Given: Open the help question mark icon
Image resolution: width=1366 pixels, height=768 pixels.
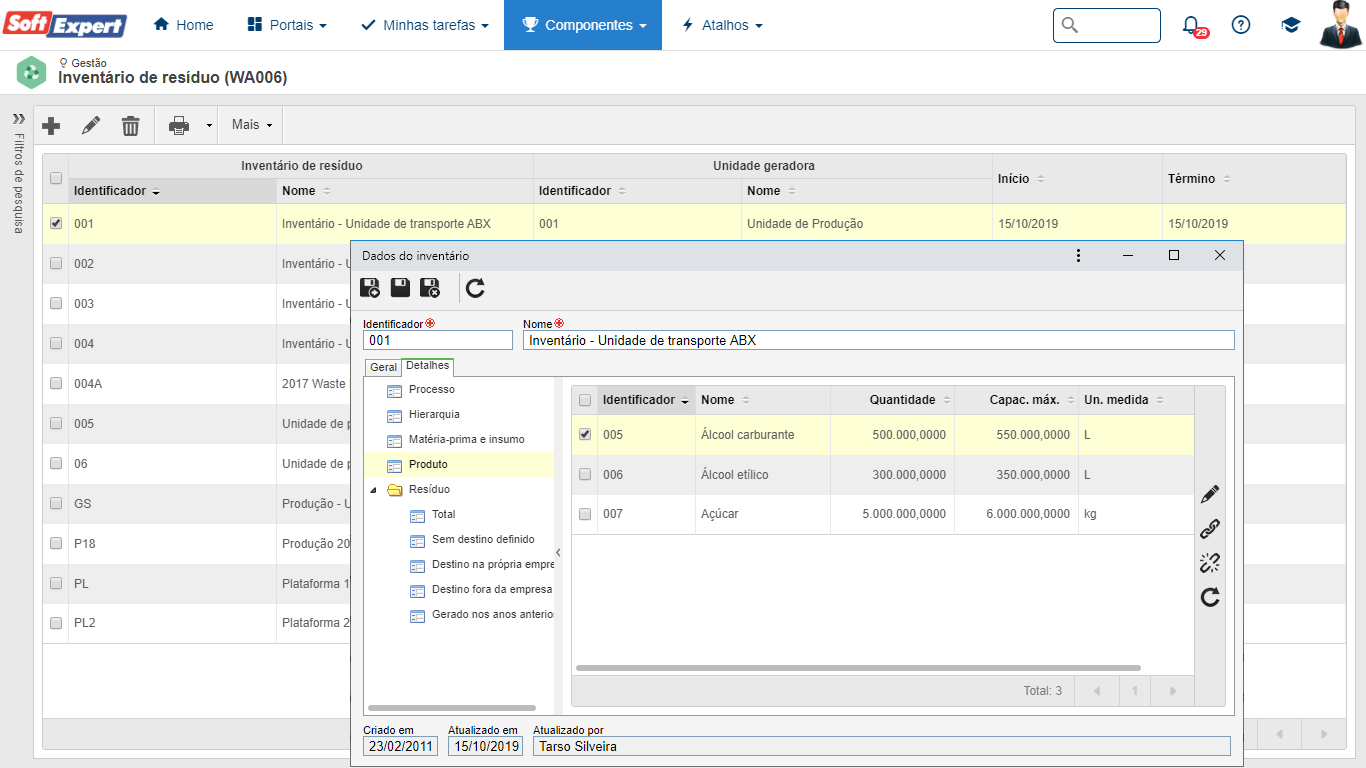Looking at the screenshot, I should point(1241,25).
